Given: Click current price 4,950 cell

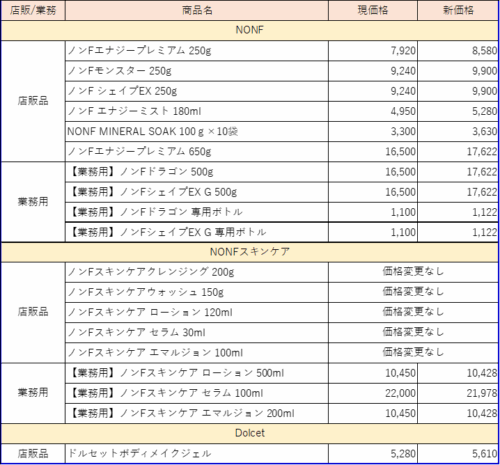Looking at the screenshot, I should pyautogui.click(x=373, y=111).
